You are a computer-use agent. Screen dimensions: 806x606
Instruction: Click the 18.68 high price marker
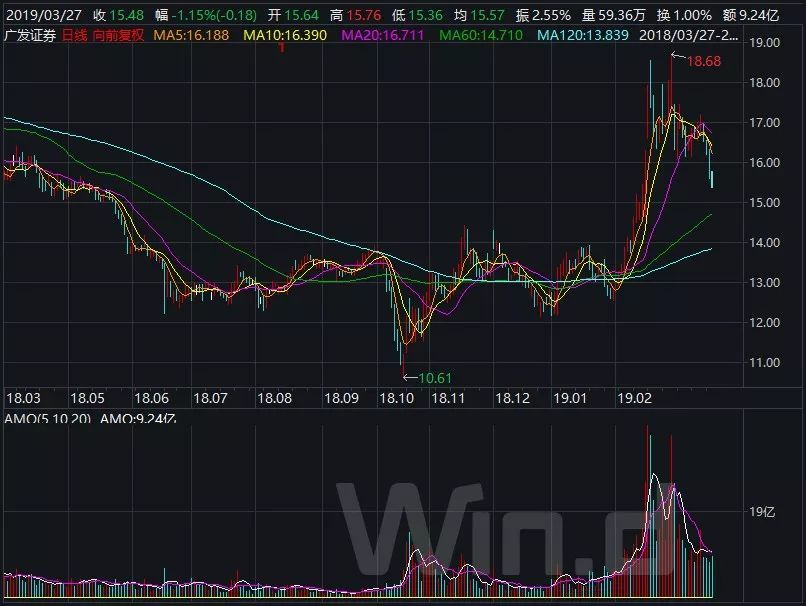click(x=704, y=62)
